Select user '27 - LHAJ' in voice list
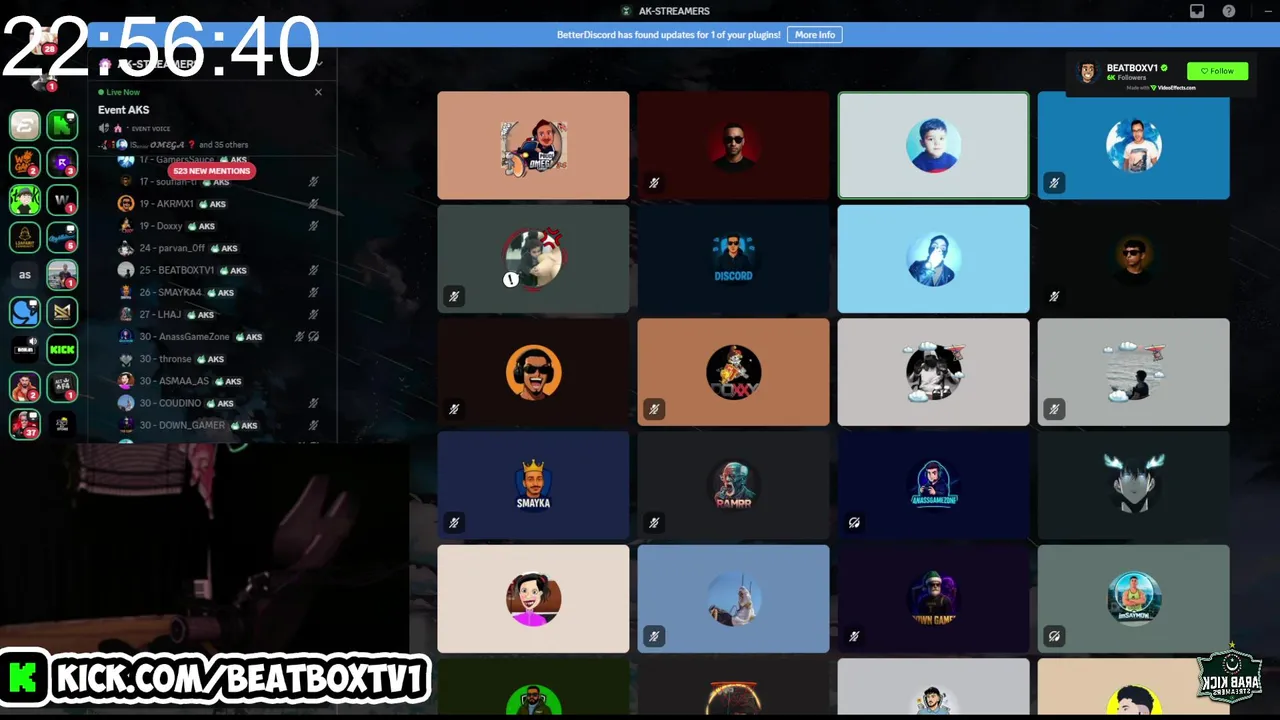This screenshot has width=1280, height=720. pyautogui.click(x=218, y=314)
